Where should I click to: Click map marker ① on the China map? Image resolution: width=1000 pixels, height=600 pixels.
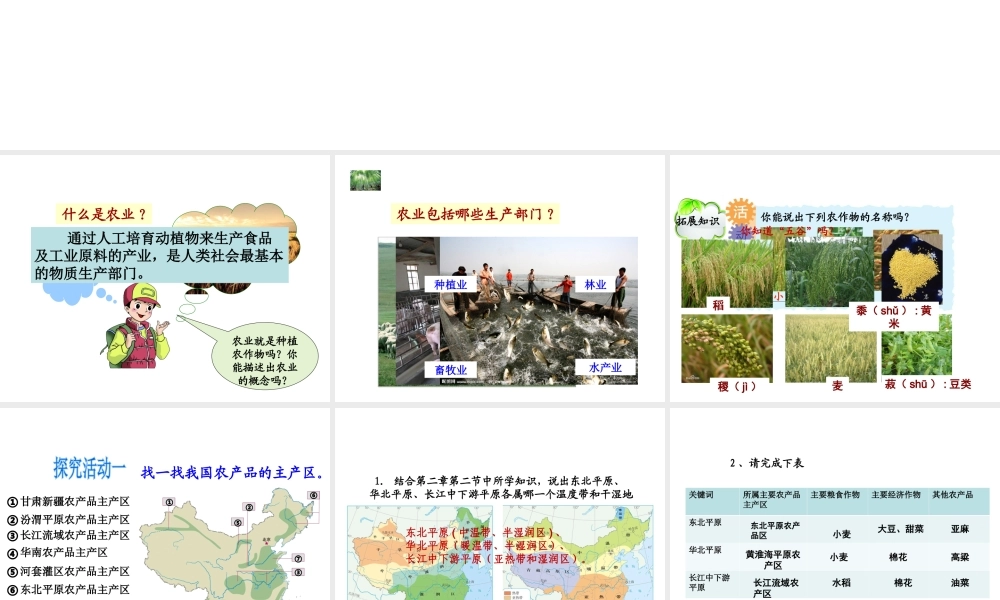tap(169, 502)
